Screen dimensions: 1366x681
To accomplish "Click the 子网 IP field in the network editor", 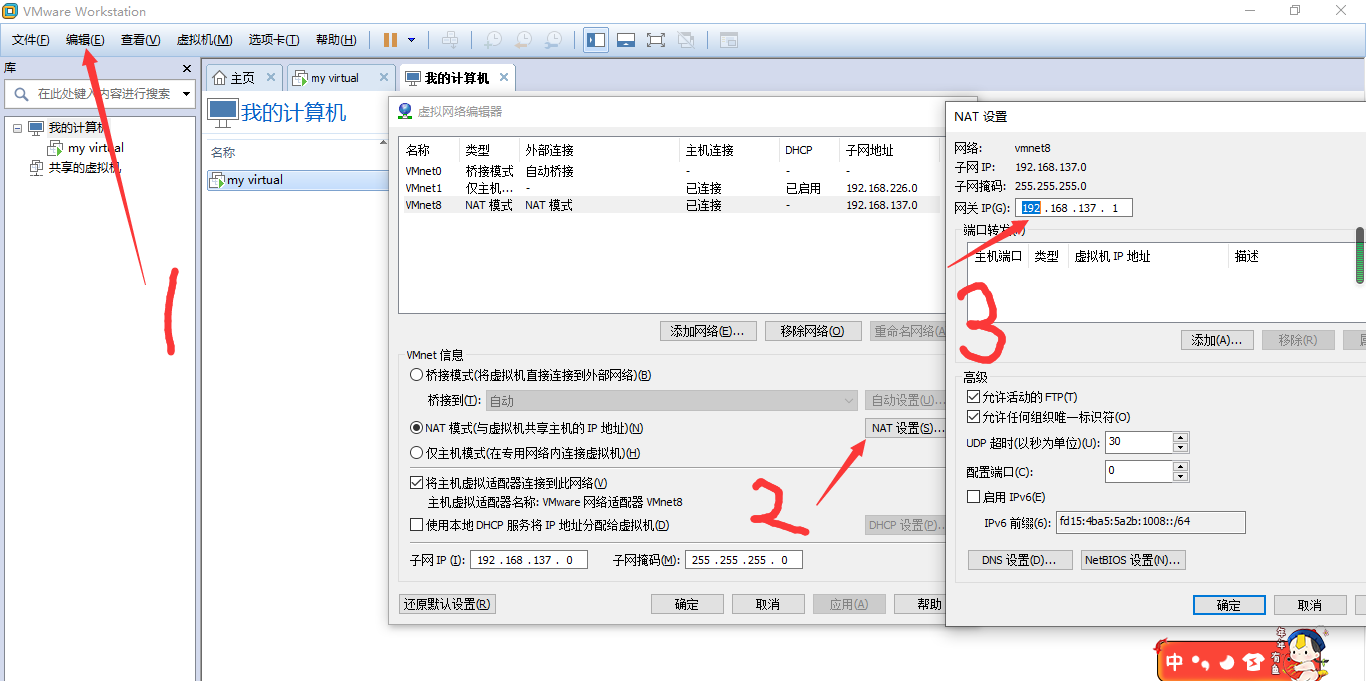I will [x=528, y=560].
